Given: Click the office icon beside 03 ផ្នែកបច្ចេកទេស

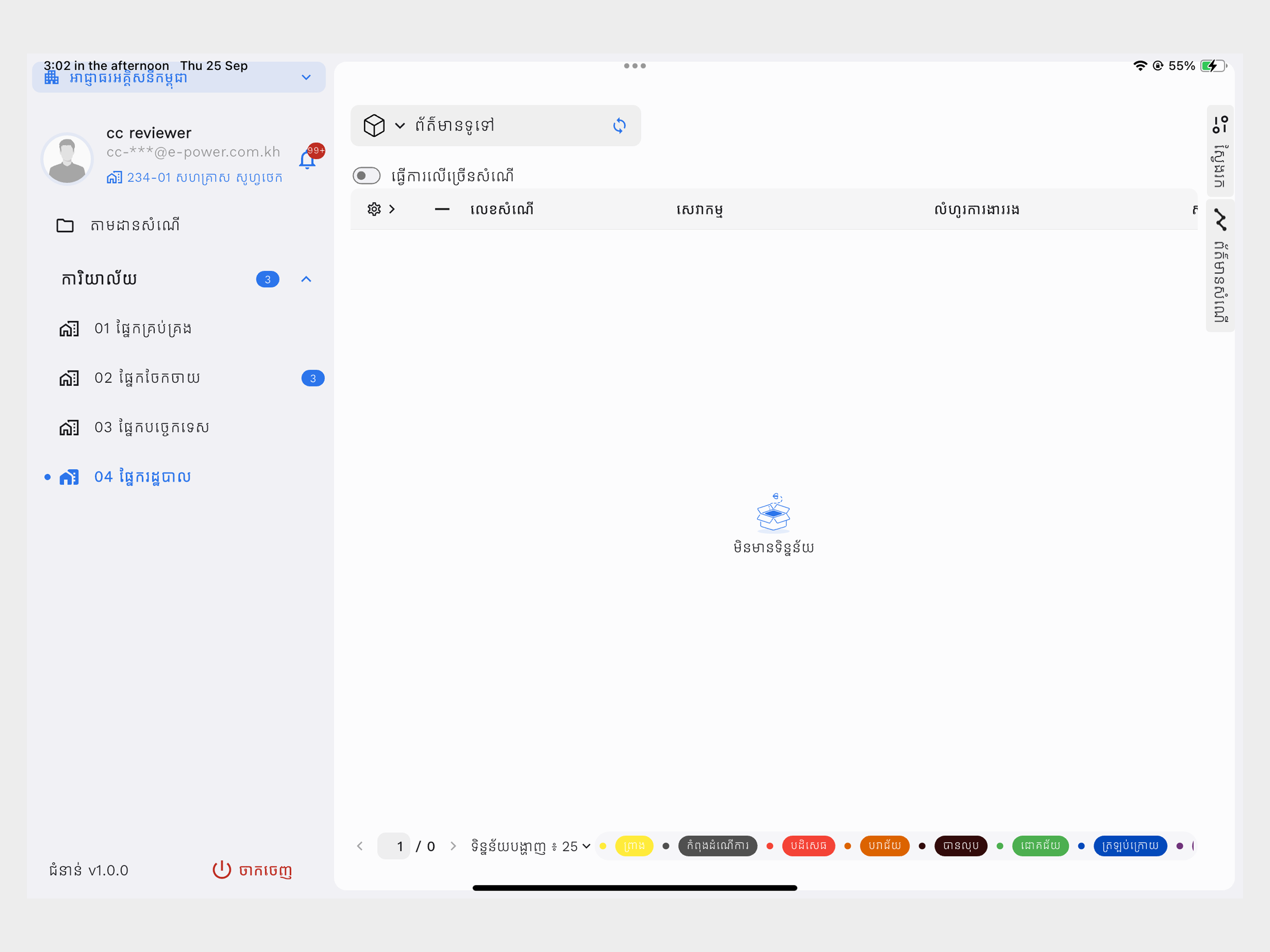Looking at the screenshot, I should pos(69,428).
